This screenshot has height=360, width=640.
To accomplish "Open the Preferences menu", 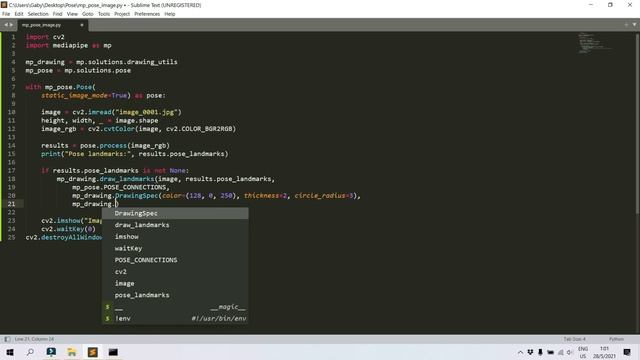I will [x=147, y=14].
